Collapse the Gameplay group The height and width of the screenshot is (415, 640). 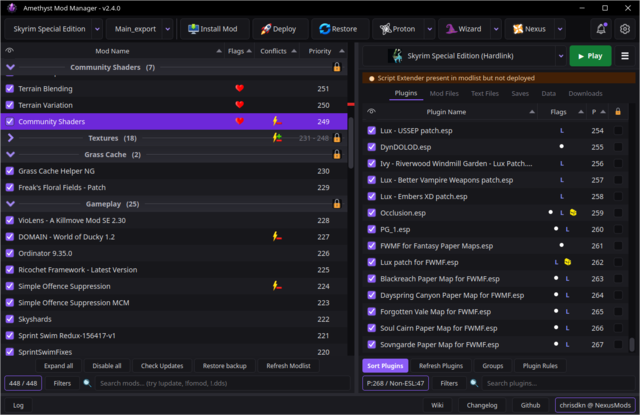(x=11, y=204)
